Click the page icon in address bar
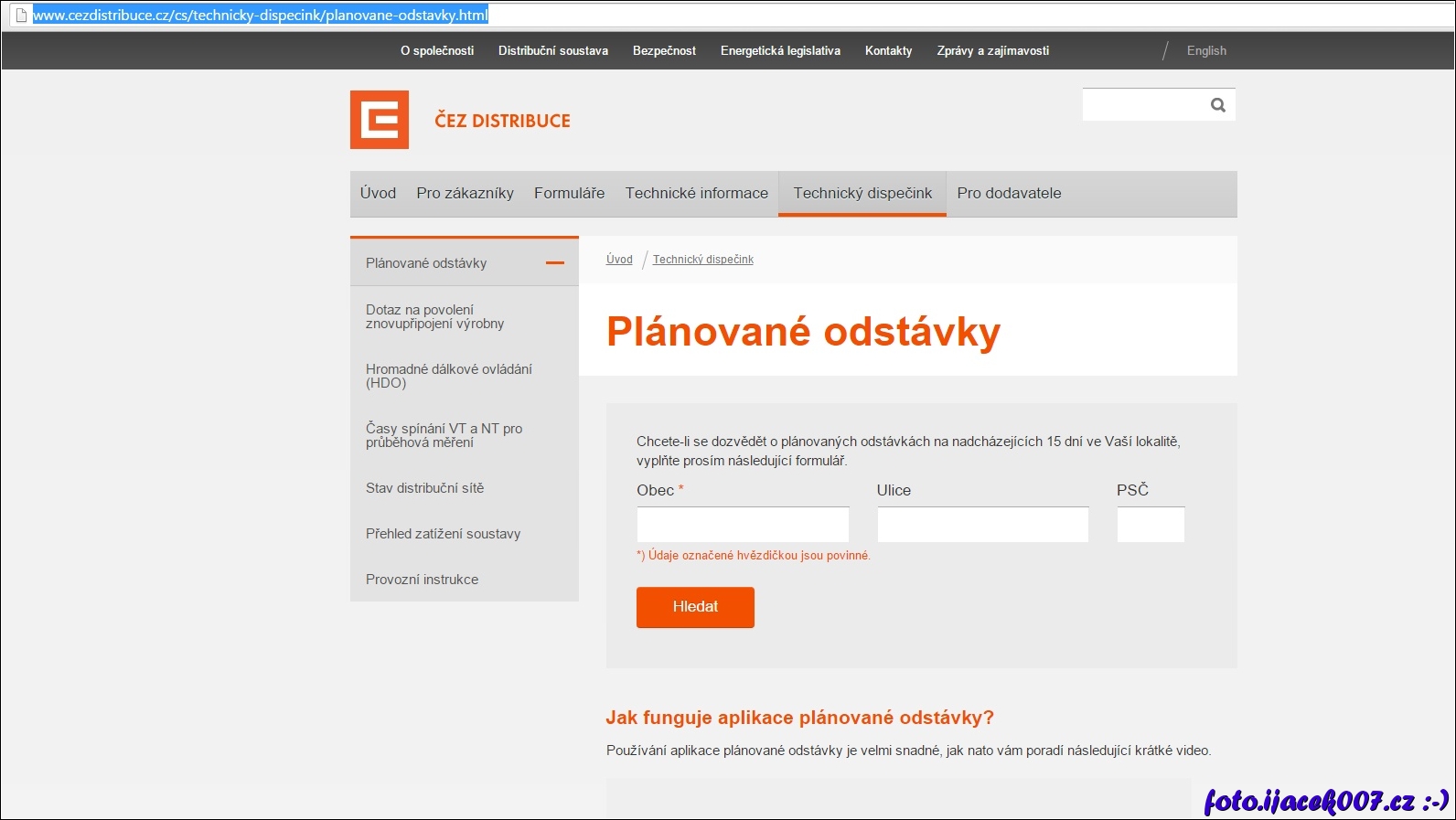 [21, 15]
